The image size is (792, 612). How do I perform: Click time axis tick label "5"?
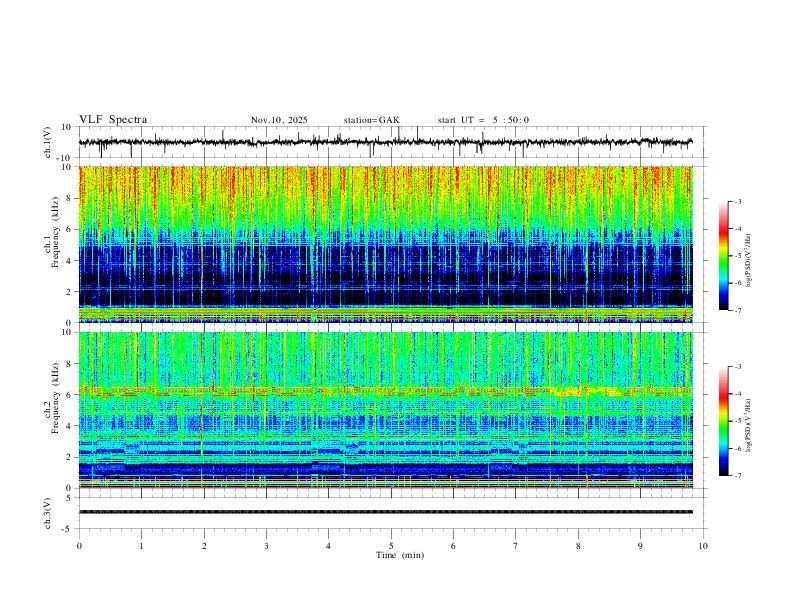click(x=391, y=546)
